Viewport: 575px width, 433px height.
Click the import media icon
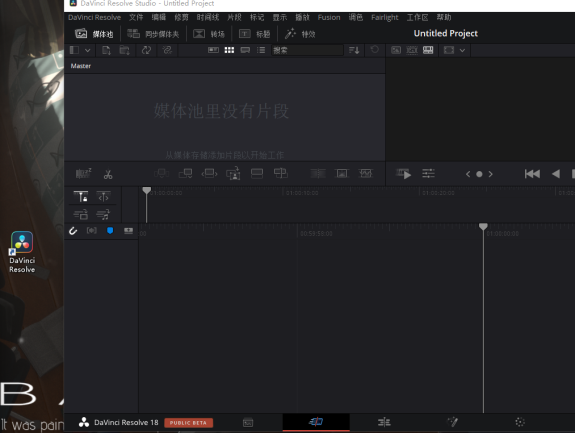[x=106, y=50]
